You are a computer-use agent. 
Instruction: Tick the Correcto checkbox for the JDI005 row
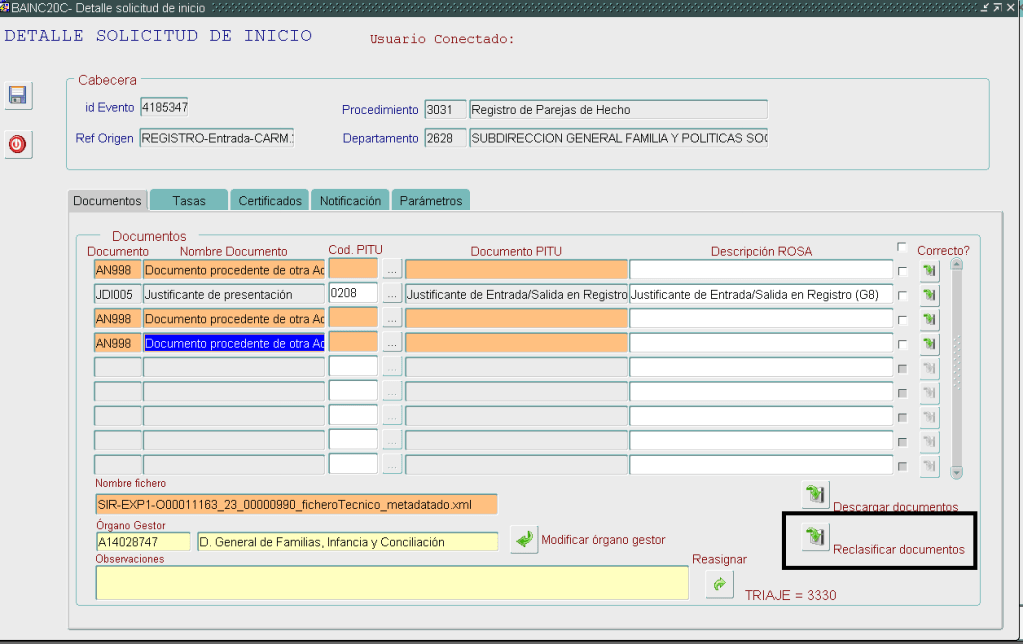coord(903,296)
